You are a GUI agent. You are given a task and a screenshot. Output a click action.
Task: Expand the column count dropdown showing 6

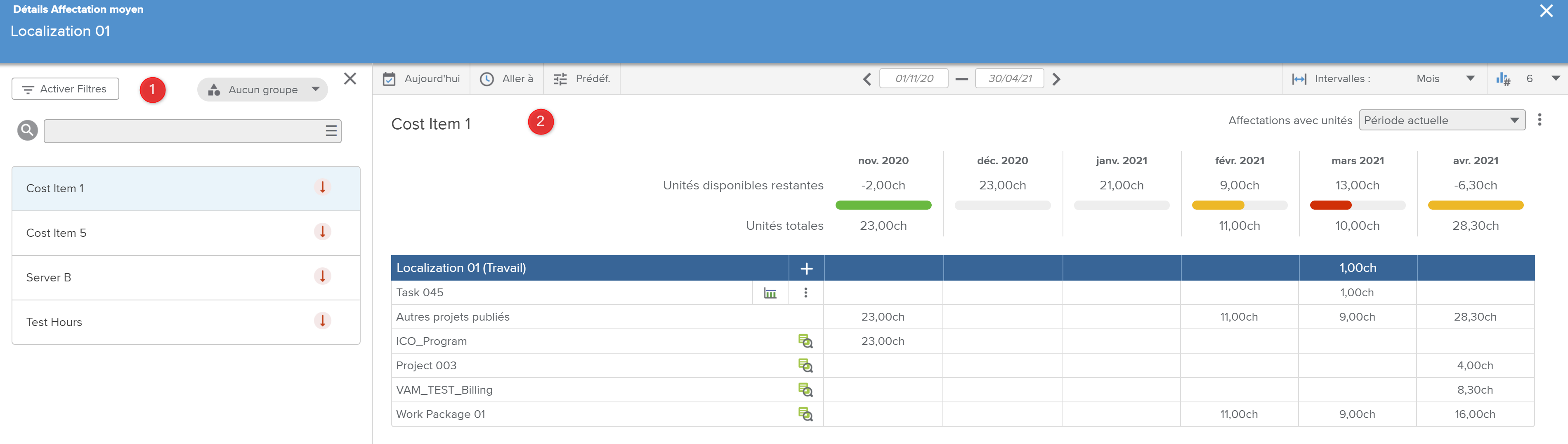click(x=1555, y=78)
